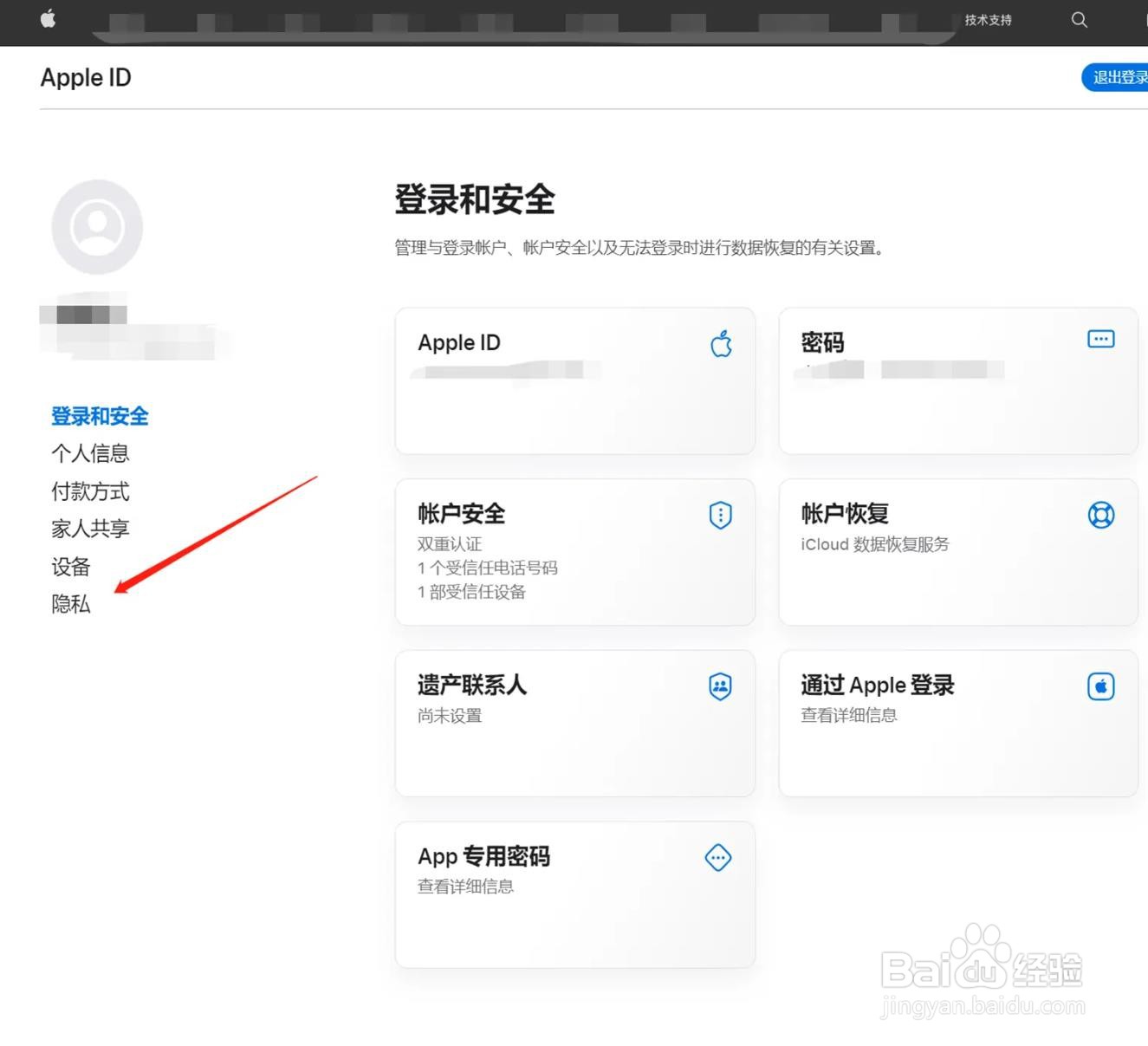Open 技术支持 in the top navigation
The width and height of the screenshot is (1148, 1046).
[988, 20]
